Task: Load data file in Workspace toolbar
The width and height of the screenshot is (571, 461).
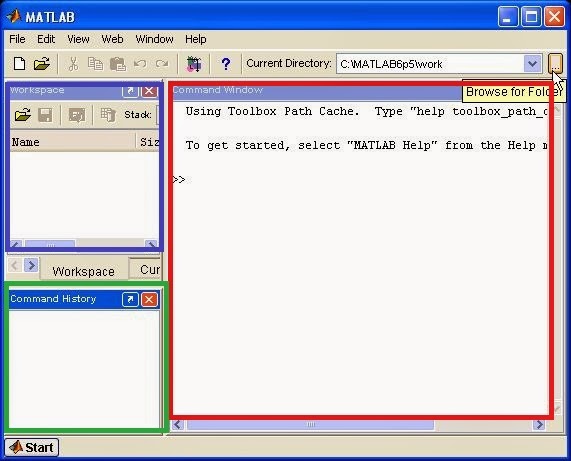Action: click(23, 115)
